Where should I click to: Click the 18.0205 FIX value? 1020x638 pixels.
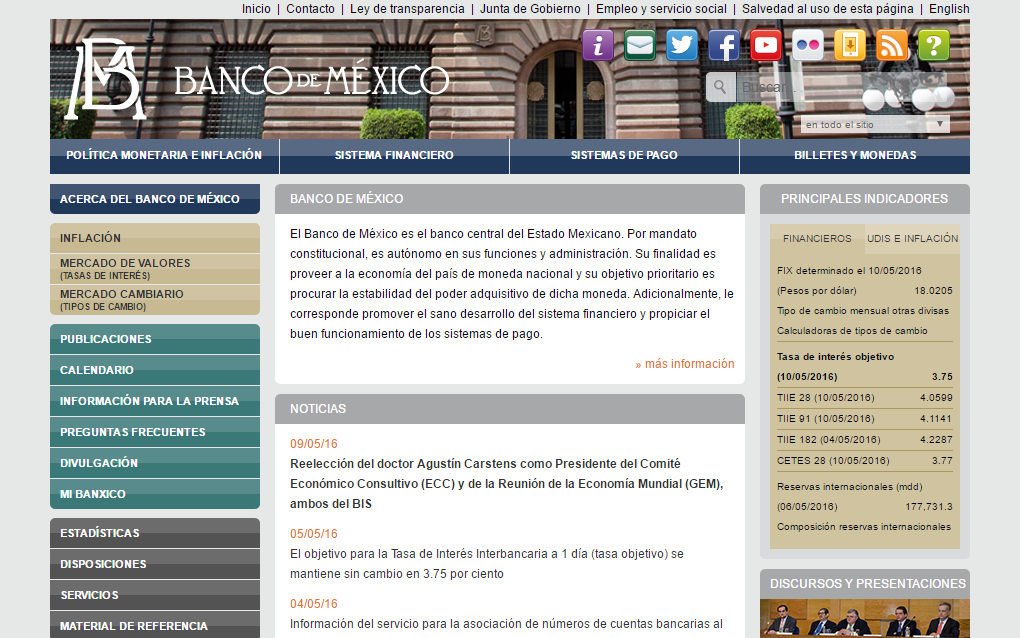pyautogui.click(x=933, y=291)
